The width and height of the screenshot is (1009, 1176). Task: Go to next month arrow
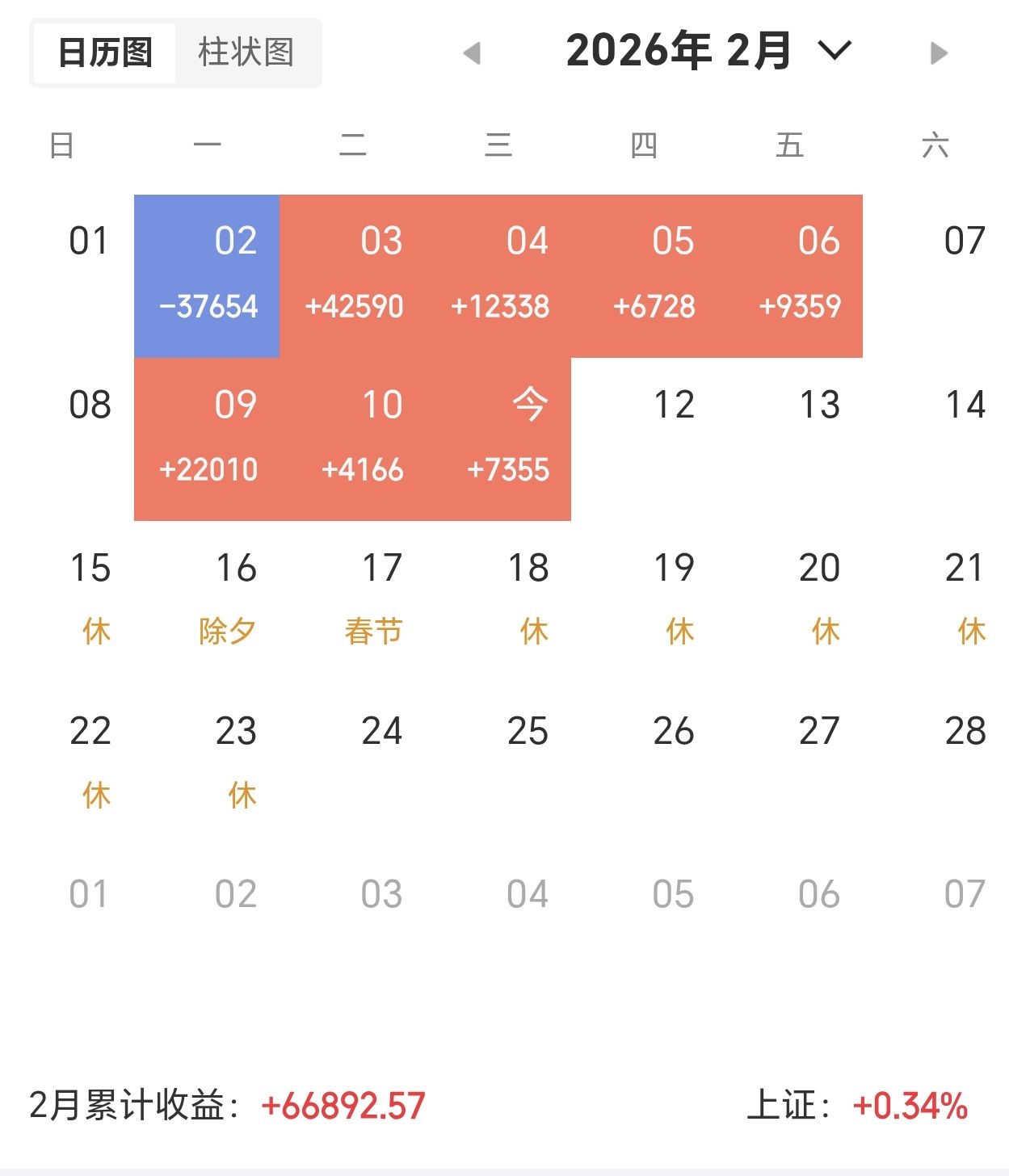[938, 53]
